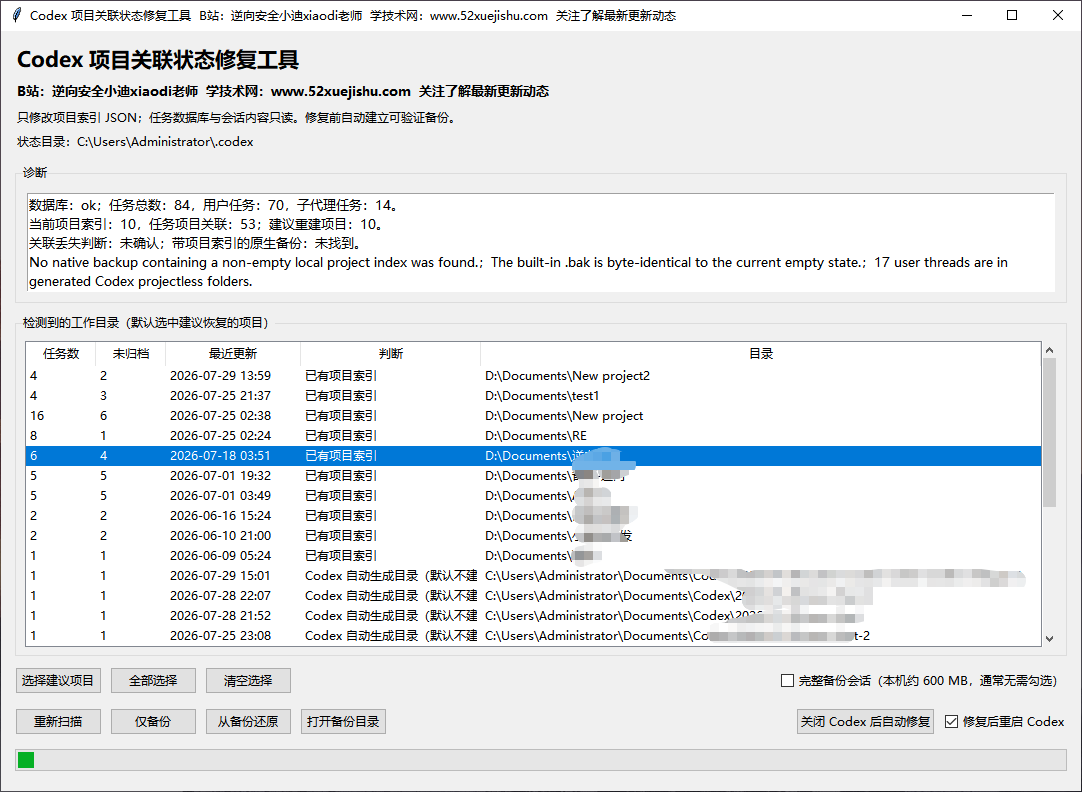The height and width of the screenshot is (792, 1082).
Task: Toggle 完整备份会话 checkbox
Action: point(787,681)
